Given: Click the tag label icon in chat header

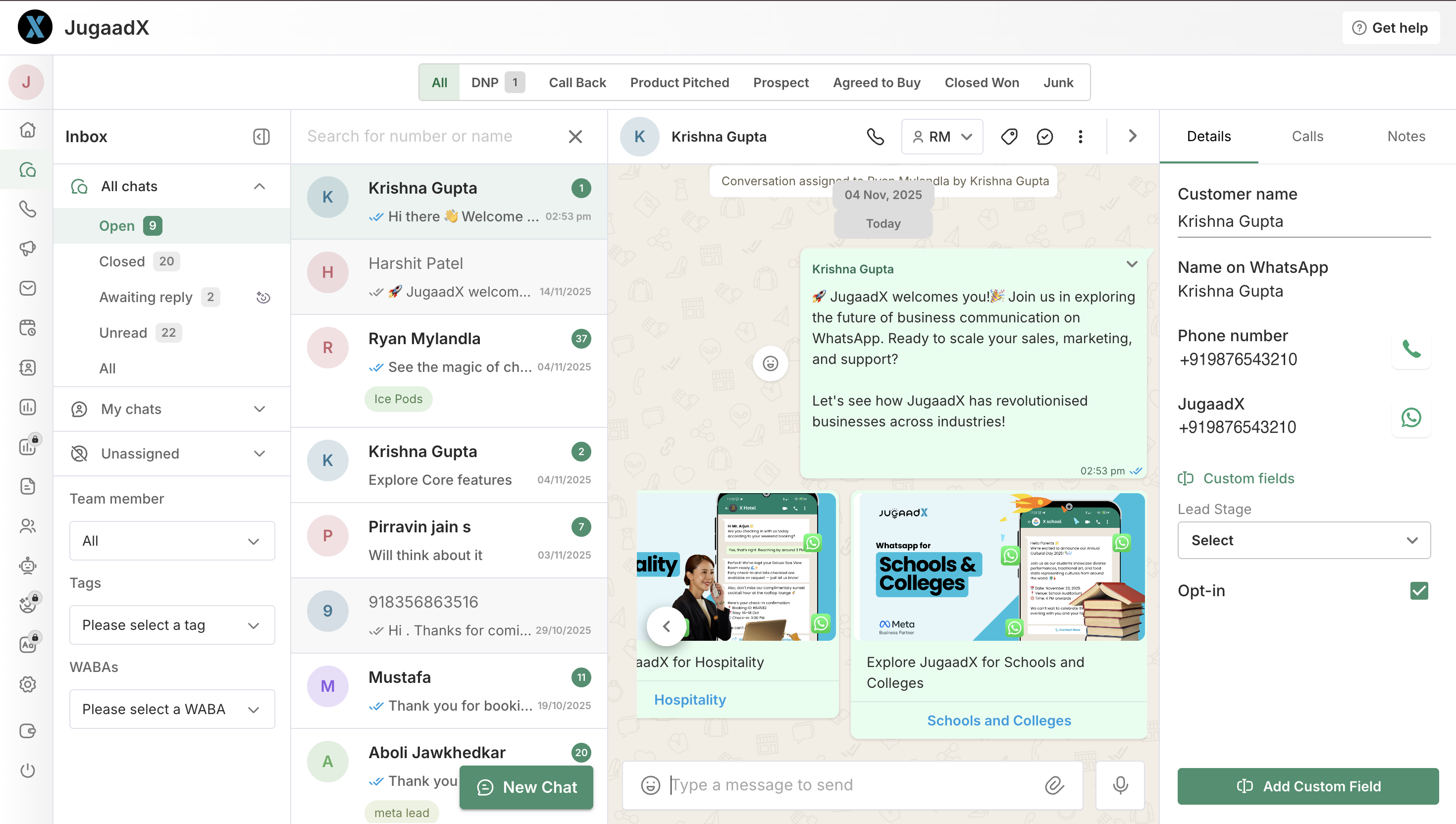Looking at the screenshot, I should pyautogui.click(x=1009, y=136).
